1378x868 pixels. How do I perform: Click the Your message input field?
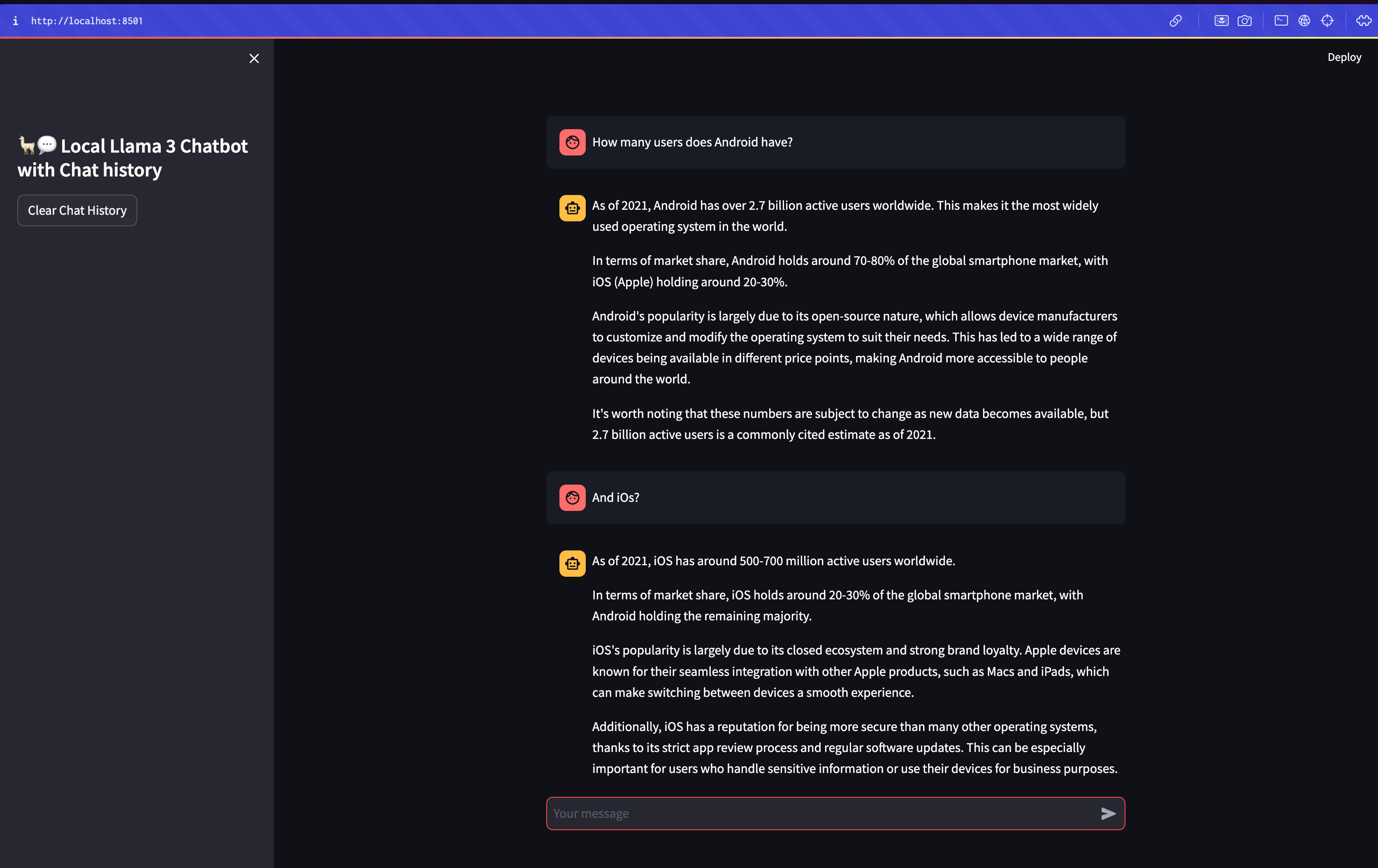click(818, 813)
